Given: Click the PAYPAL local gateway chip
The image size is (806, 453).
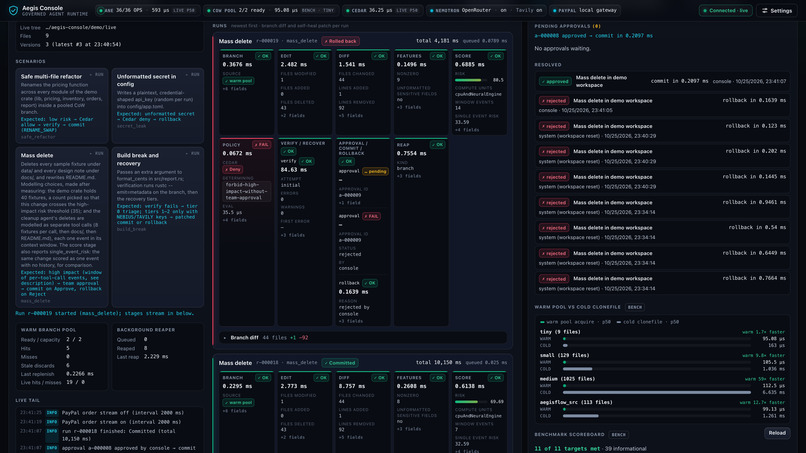Looking at the screenshot, I should pos(585,10).
